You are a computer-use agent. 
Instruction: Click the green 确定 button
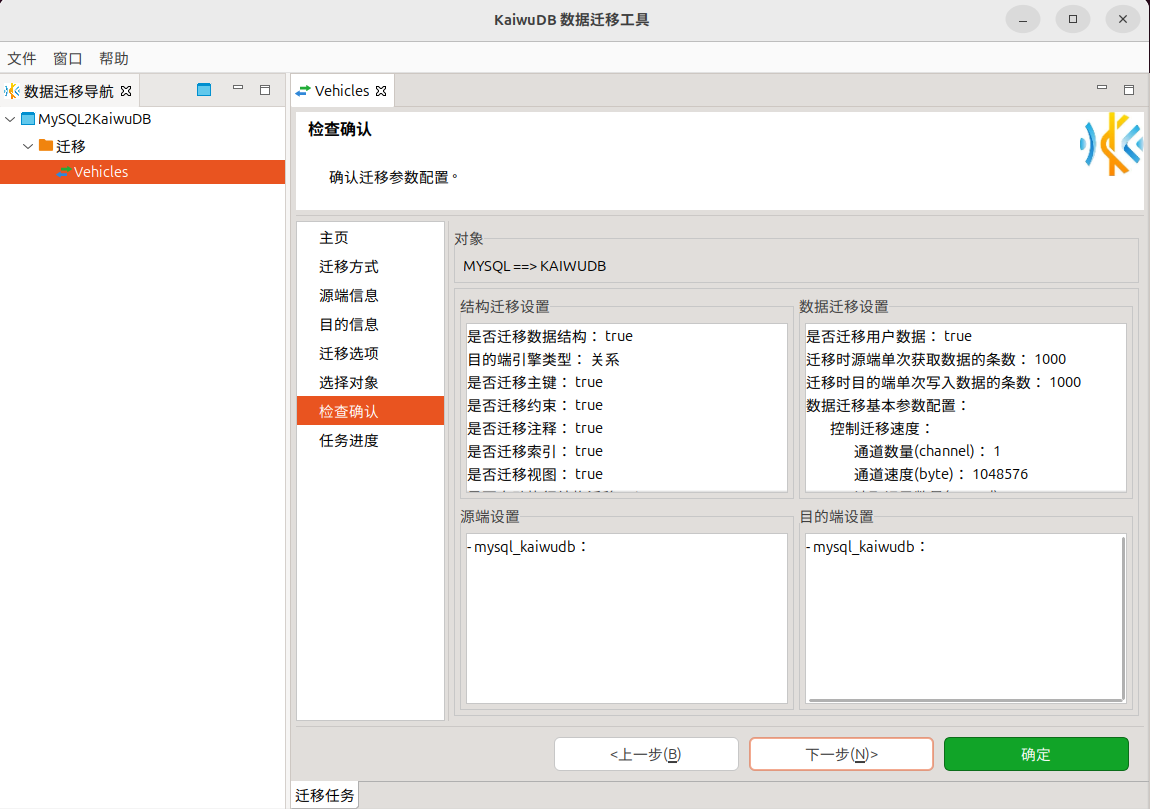(1036, 754)
